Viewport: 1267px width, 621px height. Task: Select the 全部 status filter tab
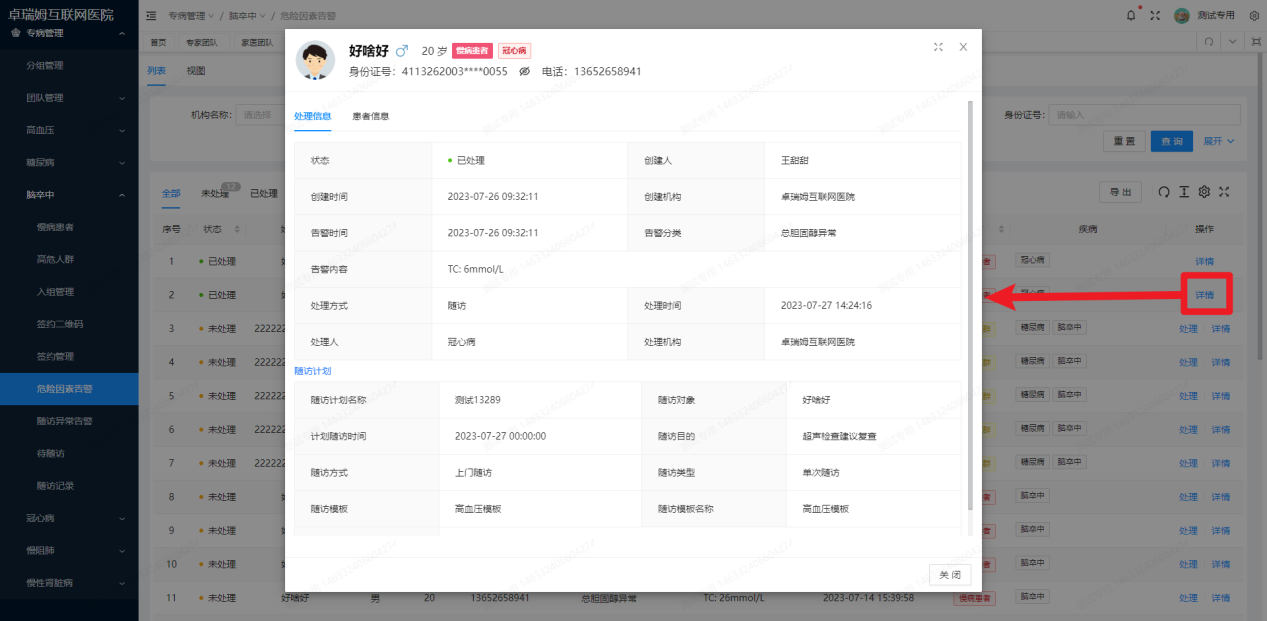pos(171,193)
